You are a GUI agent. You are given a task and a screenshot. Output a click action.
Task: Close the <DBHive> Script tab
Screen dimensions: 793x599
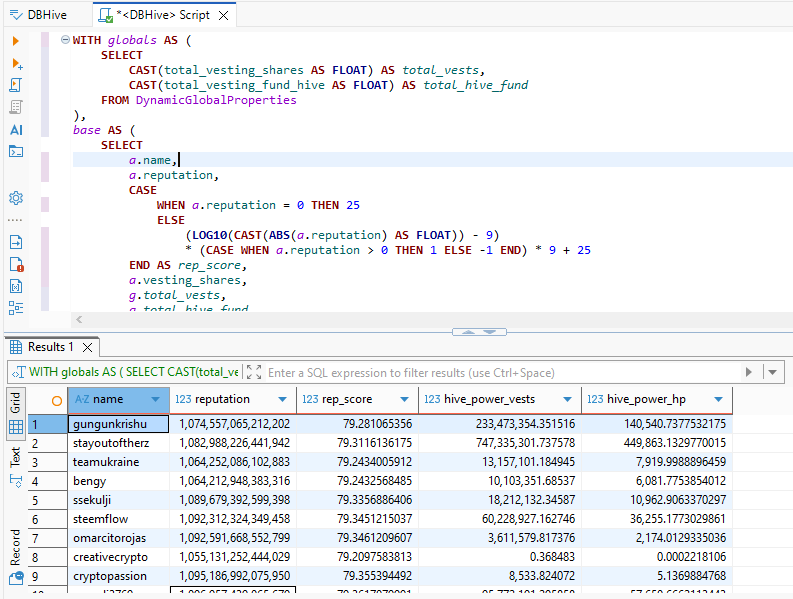coord(224,16)
